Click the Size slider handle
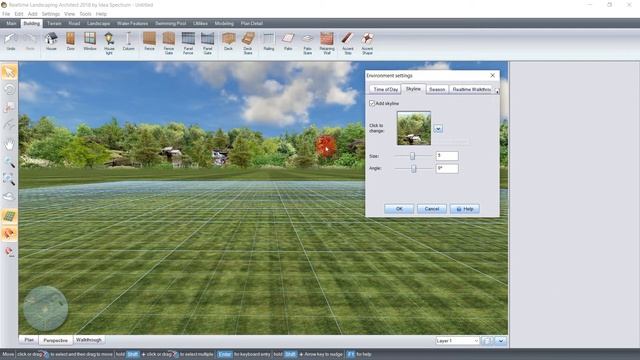Image resolution: width=640 pixels, height=360 pixels. pyautogui.click(x=412, y=156)
